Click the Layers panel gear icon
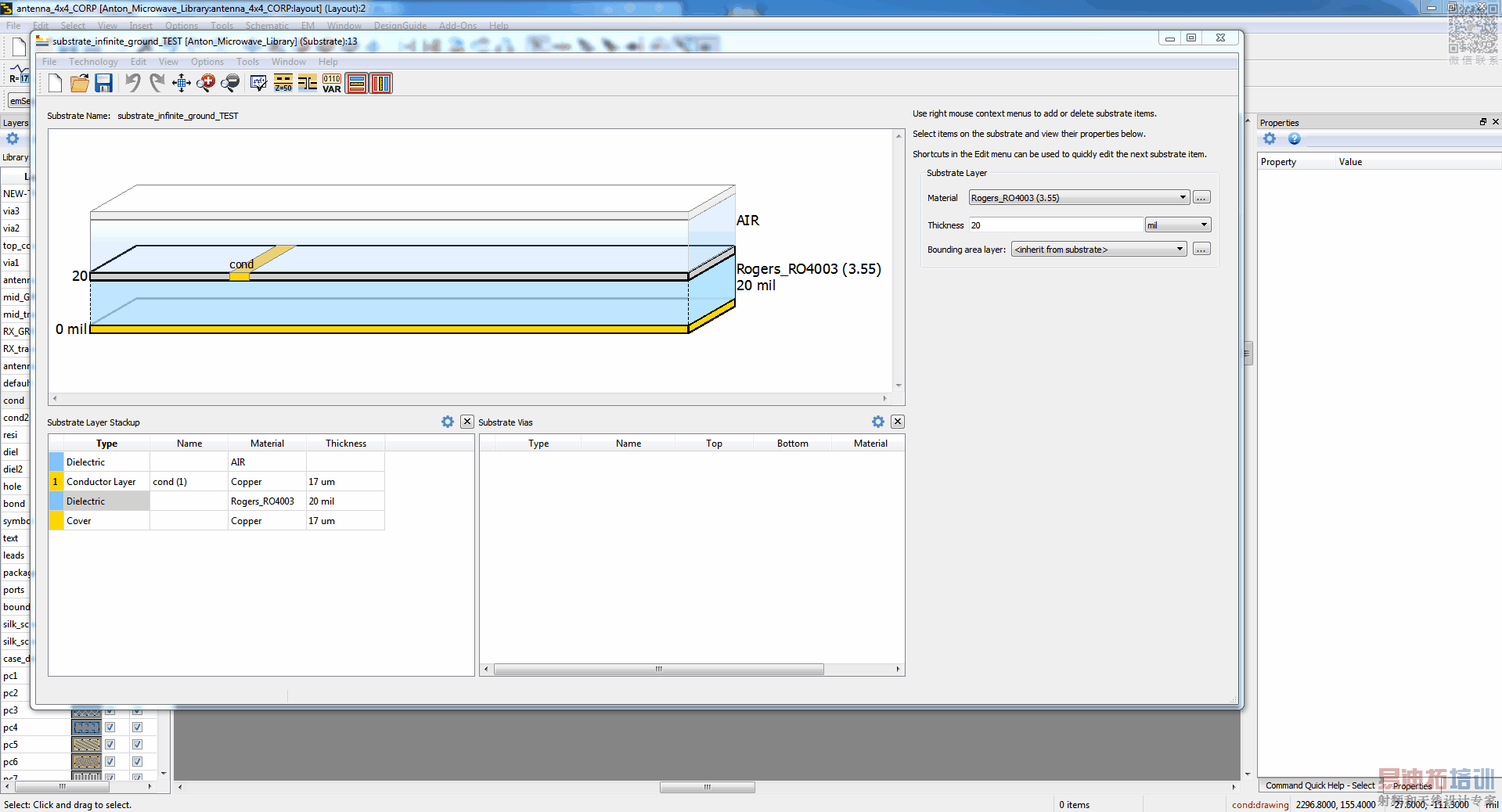This screenshot has height=812, width=1502. (x=13, y=138)
